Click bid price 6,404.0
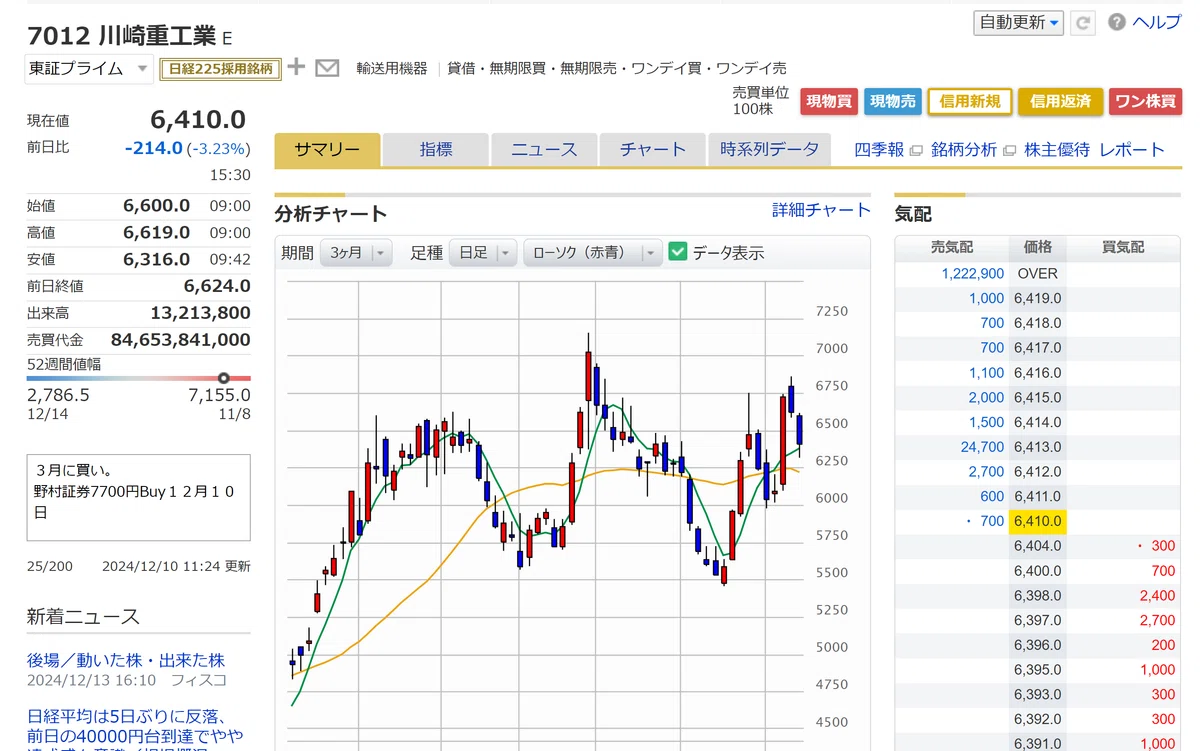 click(1038, 546)
